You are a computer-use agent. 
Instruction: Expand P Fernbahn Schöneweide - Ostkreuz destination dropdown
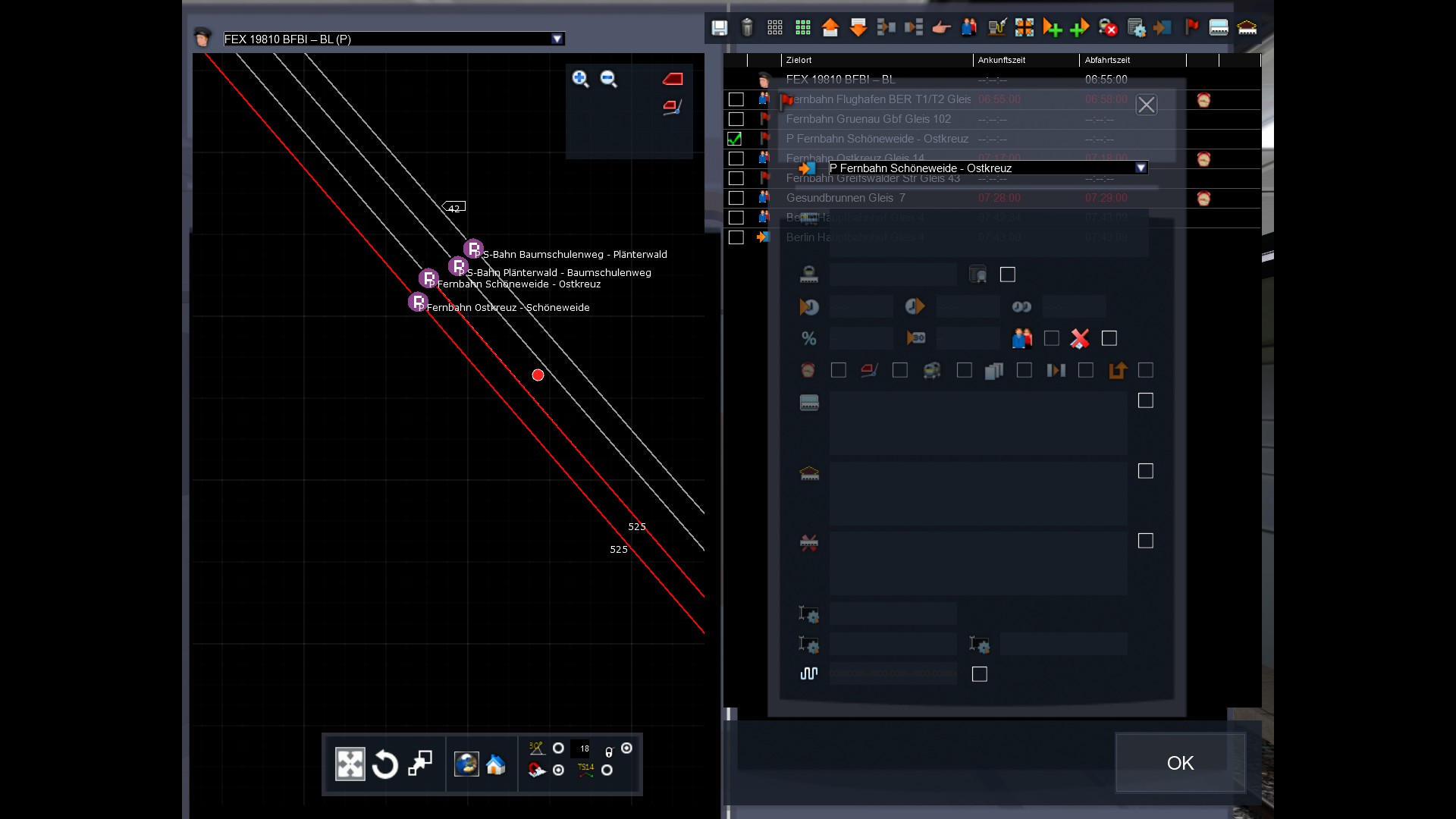tap(1141, 168)
